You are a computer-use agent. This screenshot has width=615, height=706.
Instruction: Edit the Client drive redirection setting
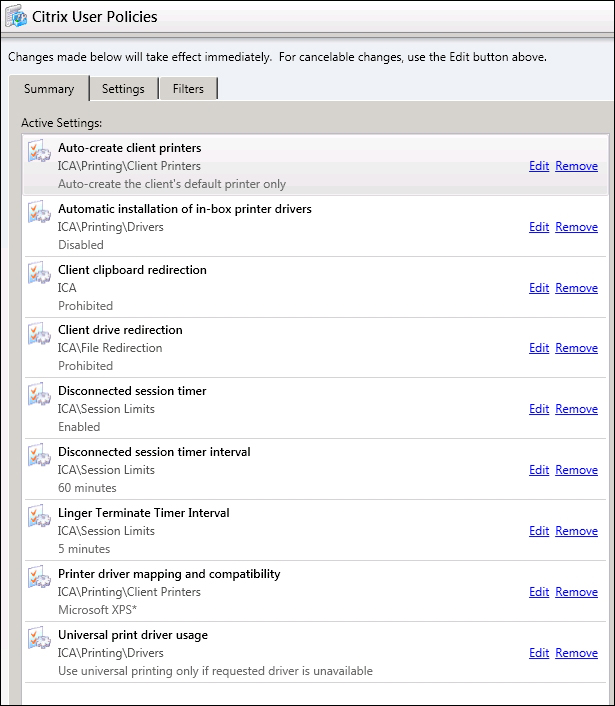[539, 348]
